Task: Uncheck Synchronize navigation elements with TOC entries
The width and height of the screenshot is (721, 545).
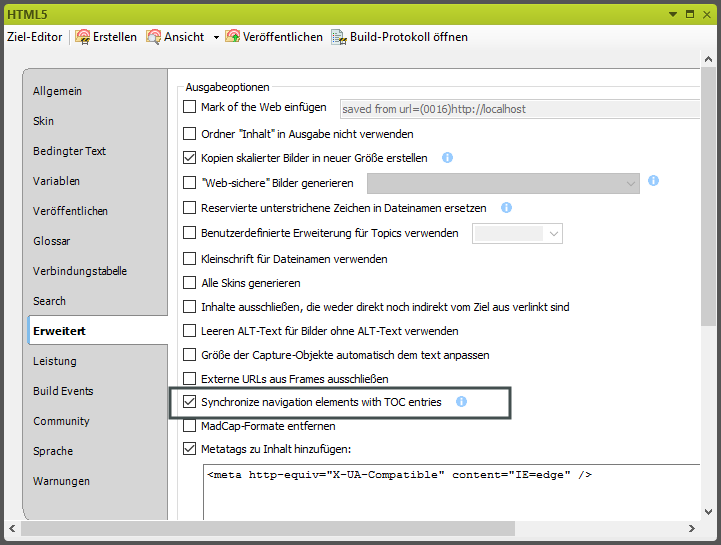Action: [190, 402]
